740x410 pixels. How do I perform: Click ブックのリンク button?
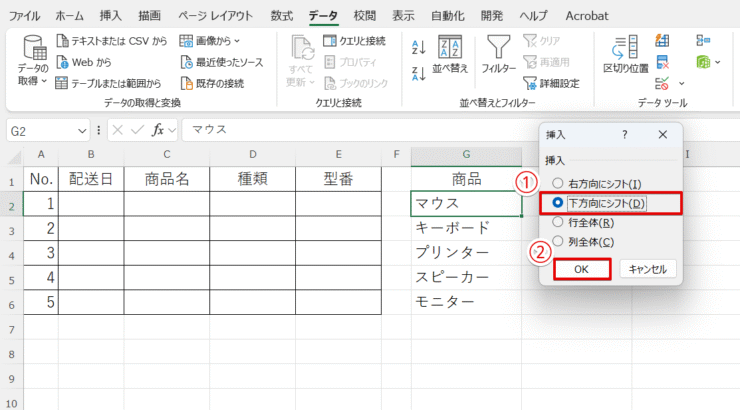tap(356, 84)
